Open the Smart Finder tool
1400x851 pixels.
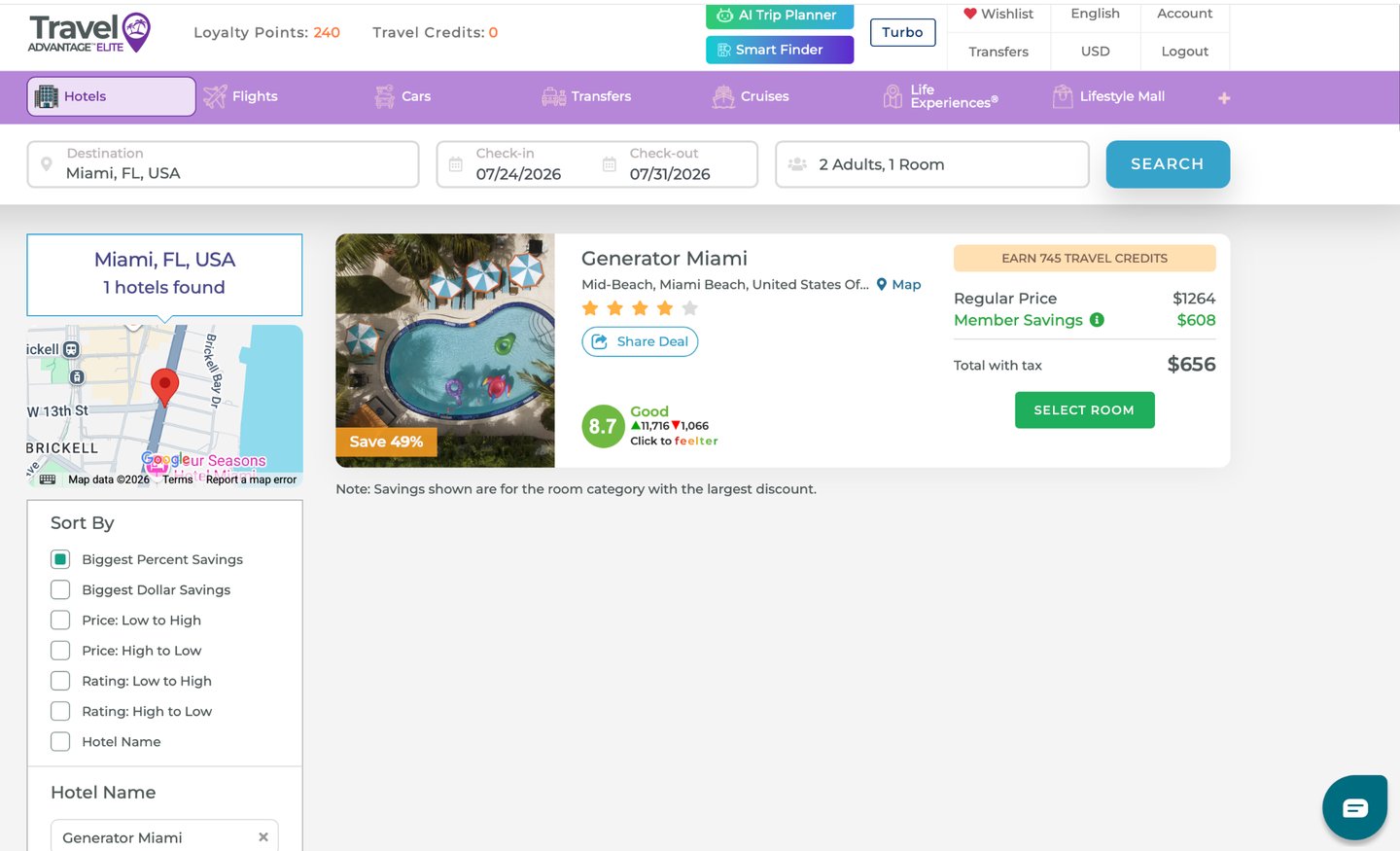tap(780, 50)
